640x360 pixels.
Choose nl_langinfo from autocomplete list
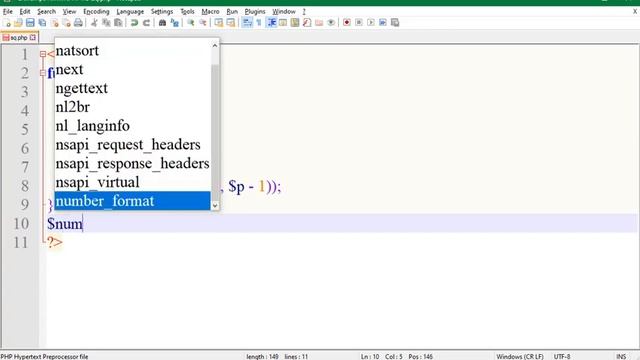tap(133, 126)
